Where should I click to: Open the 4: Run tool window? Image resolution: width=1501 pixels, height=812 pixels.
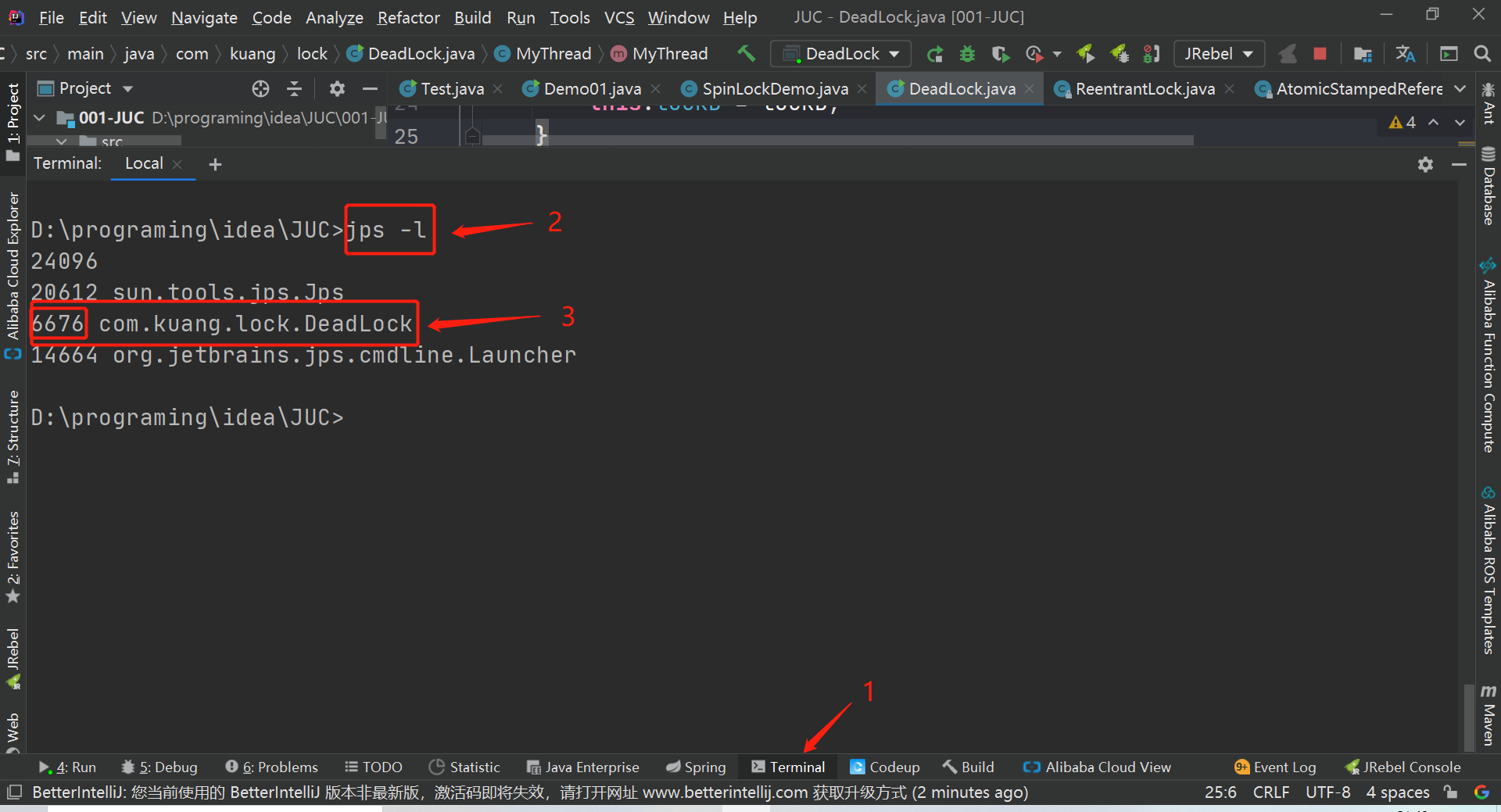(x=67, y=767)
